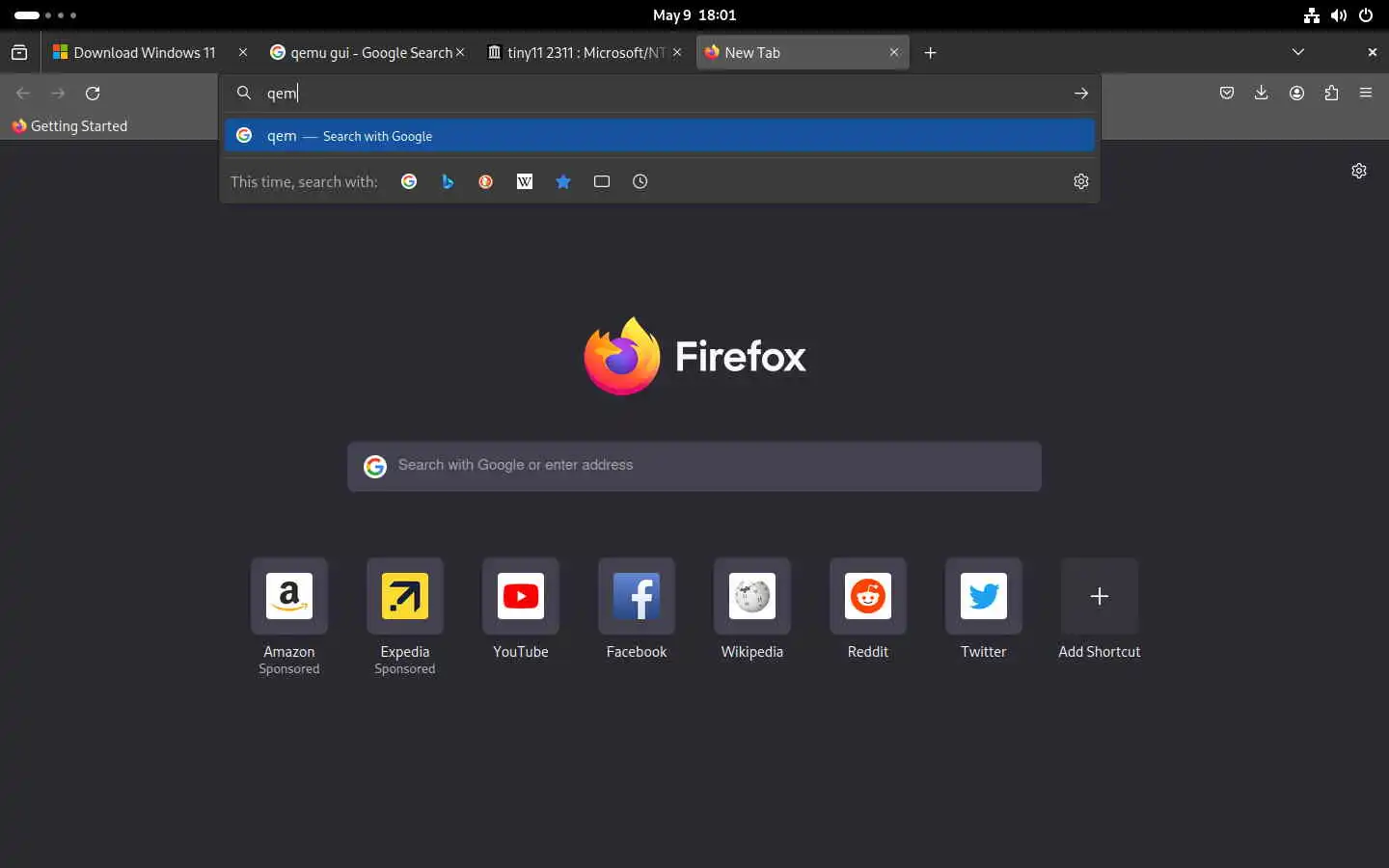Close the tiny11 2311 tab

677,53
